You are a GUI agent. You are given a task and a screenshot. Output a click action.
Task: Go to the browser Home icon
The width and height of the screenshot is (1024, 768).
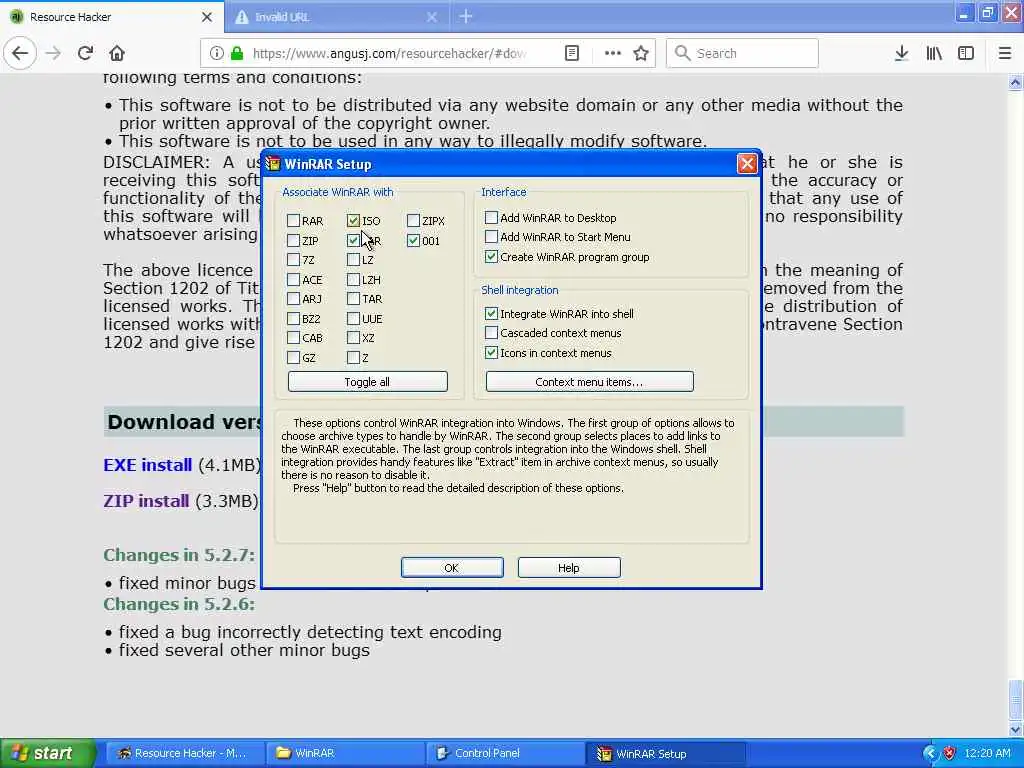[x=116, y=53]
